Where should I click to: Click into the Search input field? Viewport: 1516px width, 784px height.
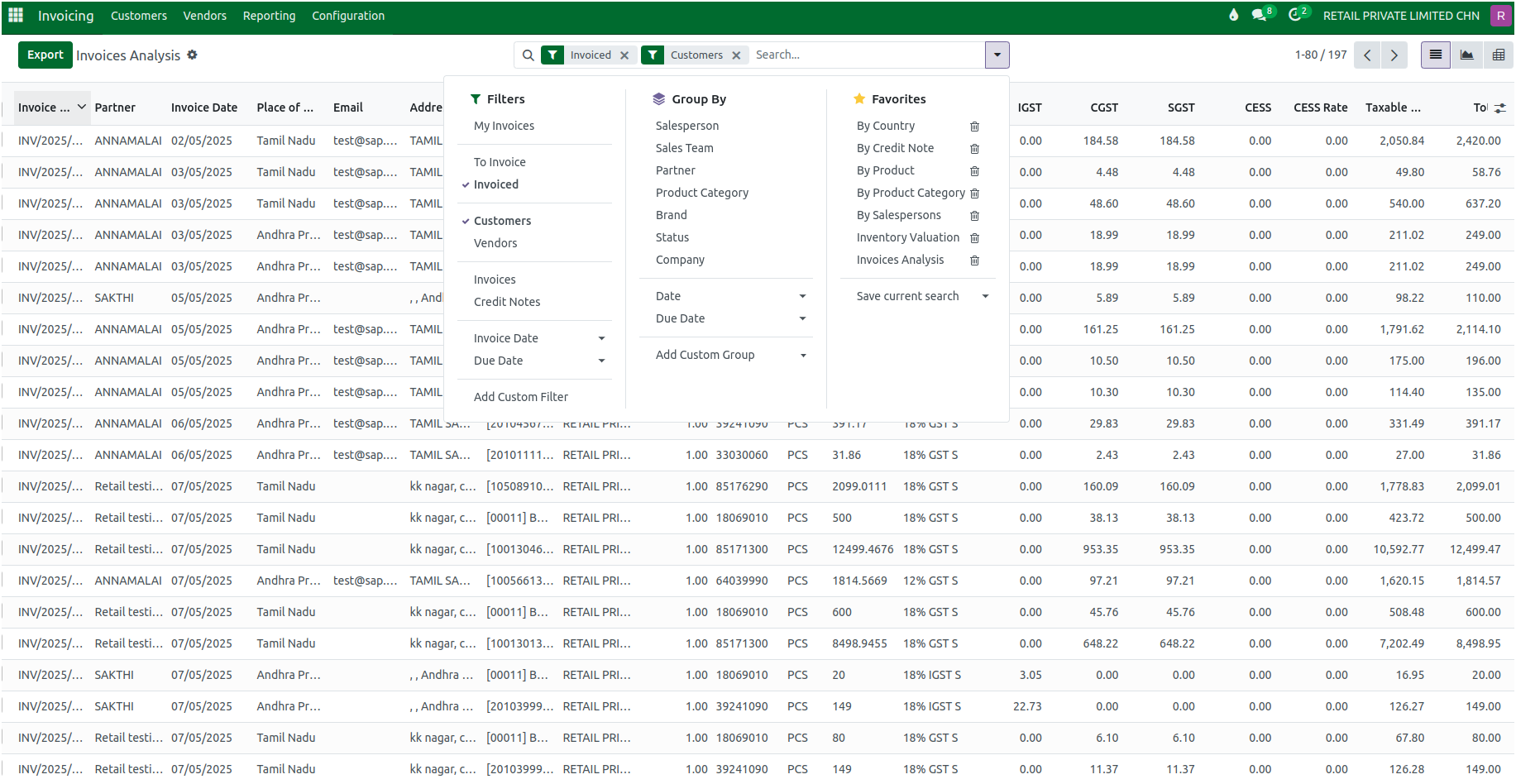pos(864,55)
